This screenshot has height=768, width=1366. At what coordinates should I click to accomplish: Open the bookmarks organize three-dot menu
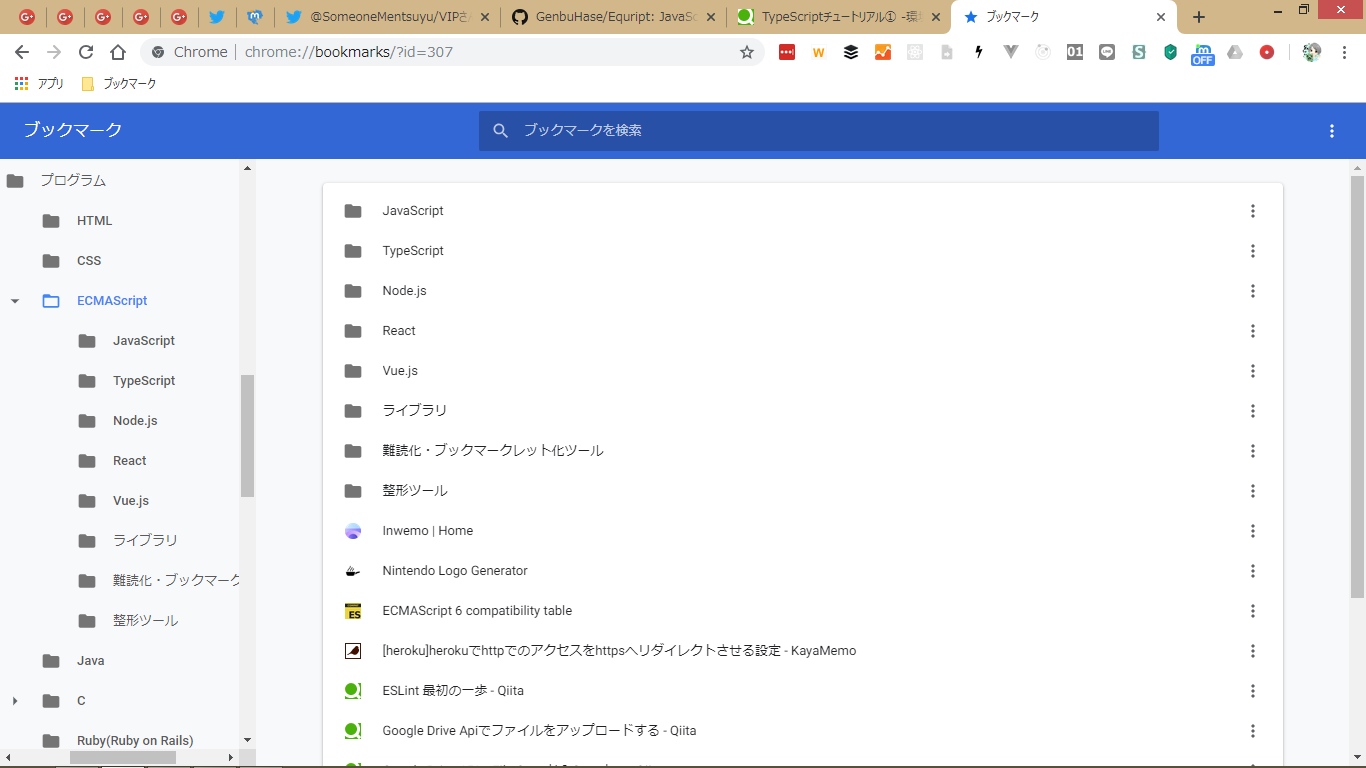tap(1331, 131)
